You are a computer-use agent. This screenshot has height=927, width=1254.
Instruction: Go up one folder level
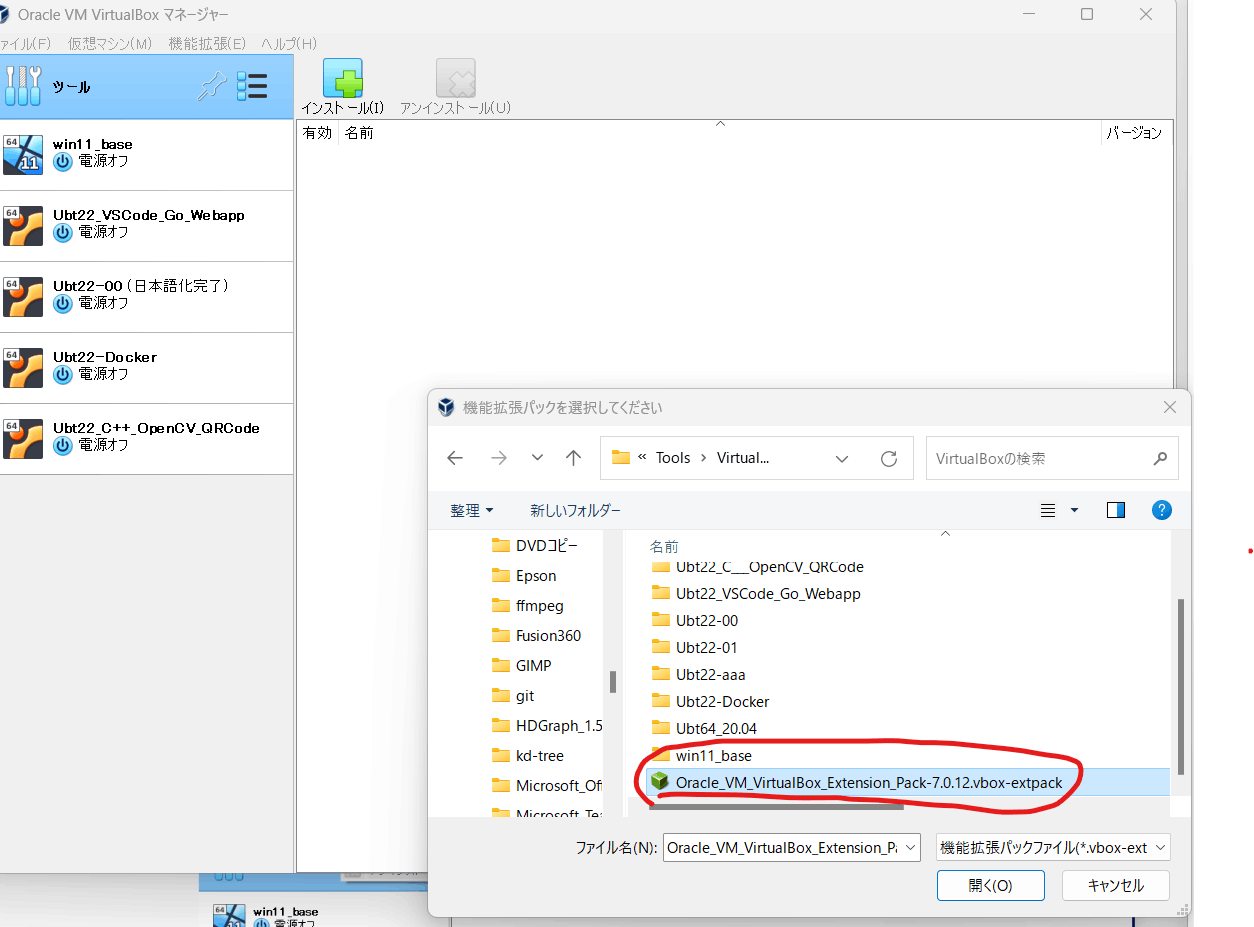573,458
